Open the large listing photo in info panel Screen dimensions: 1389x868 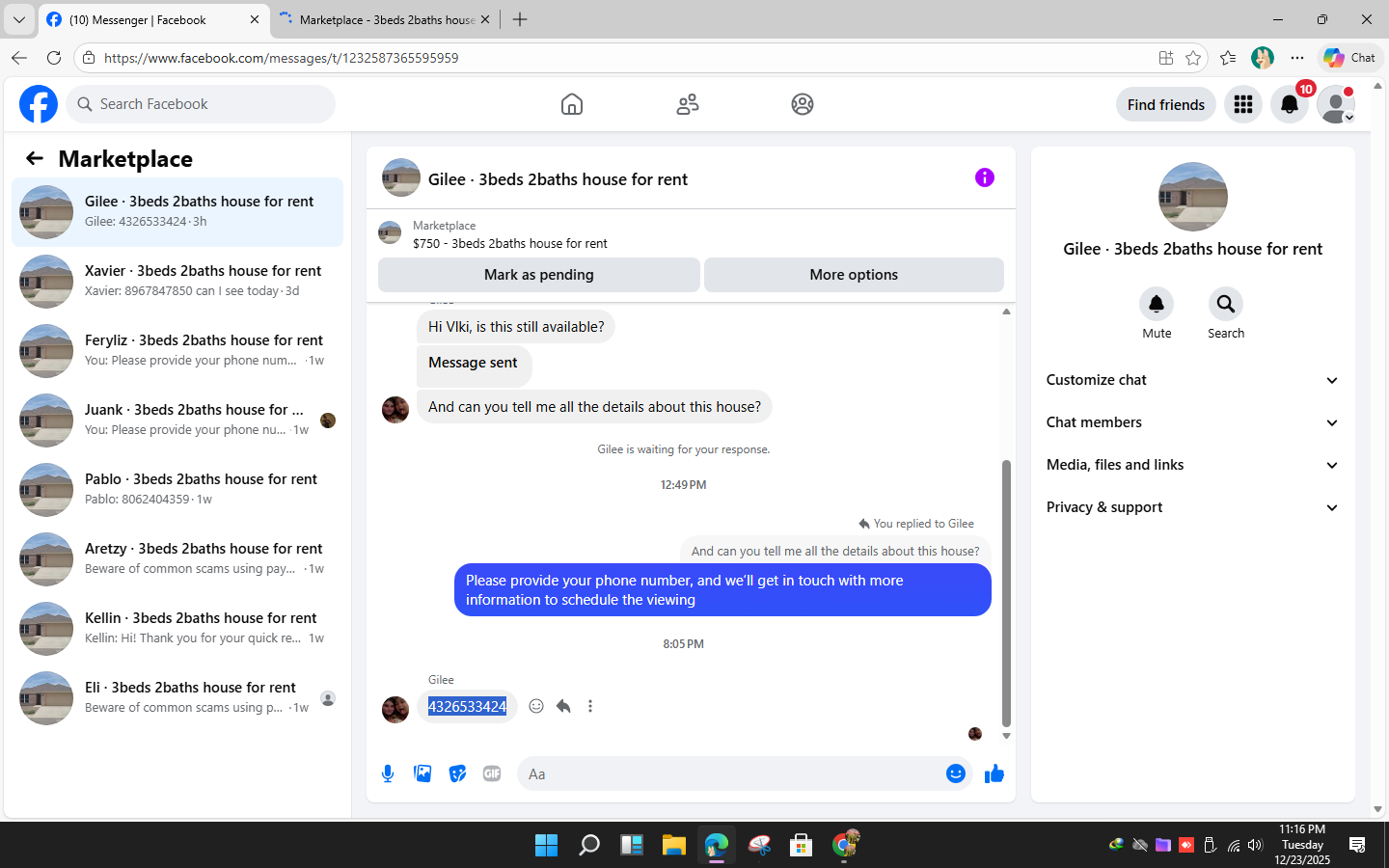[x=1193, y=197]
